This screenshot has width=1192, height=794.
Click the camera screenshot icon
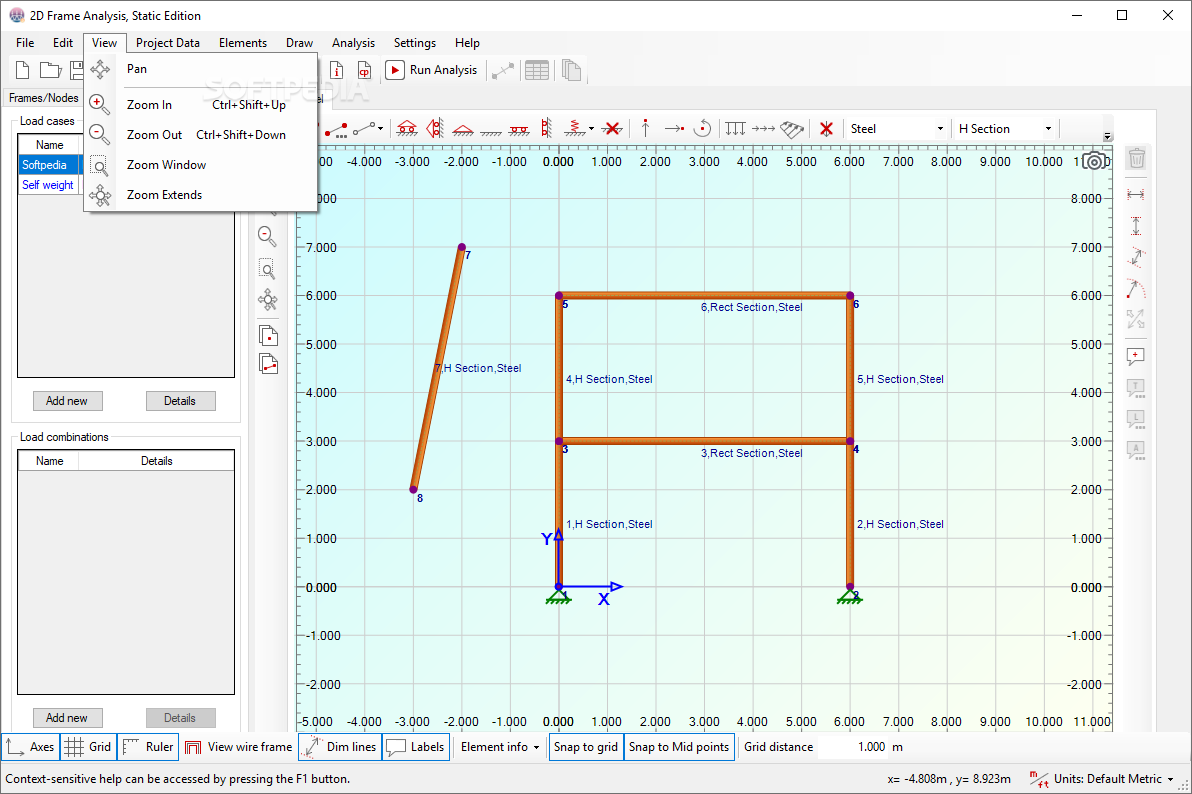click(1095, 161)
